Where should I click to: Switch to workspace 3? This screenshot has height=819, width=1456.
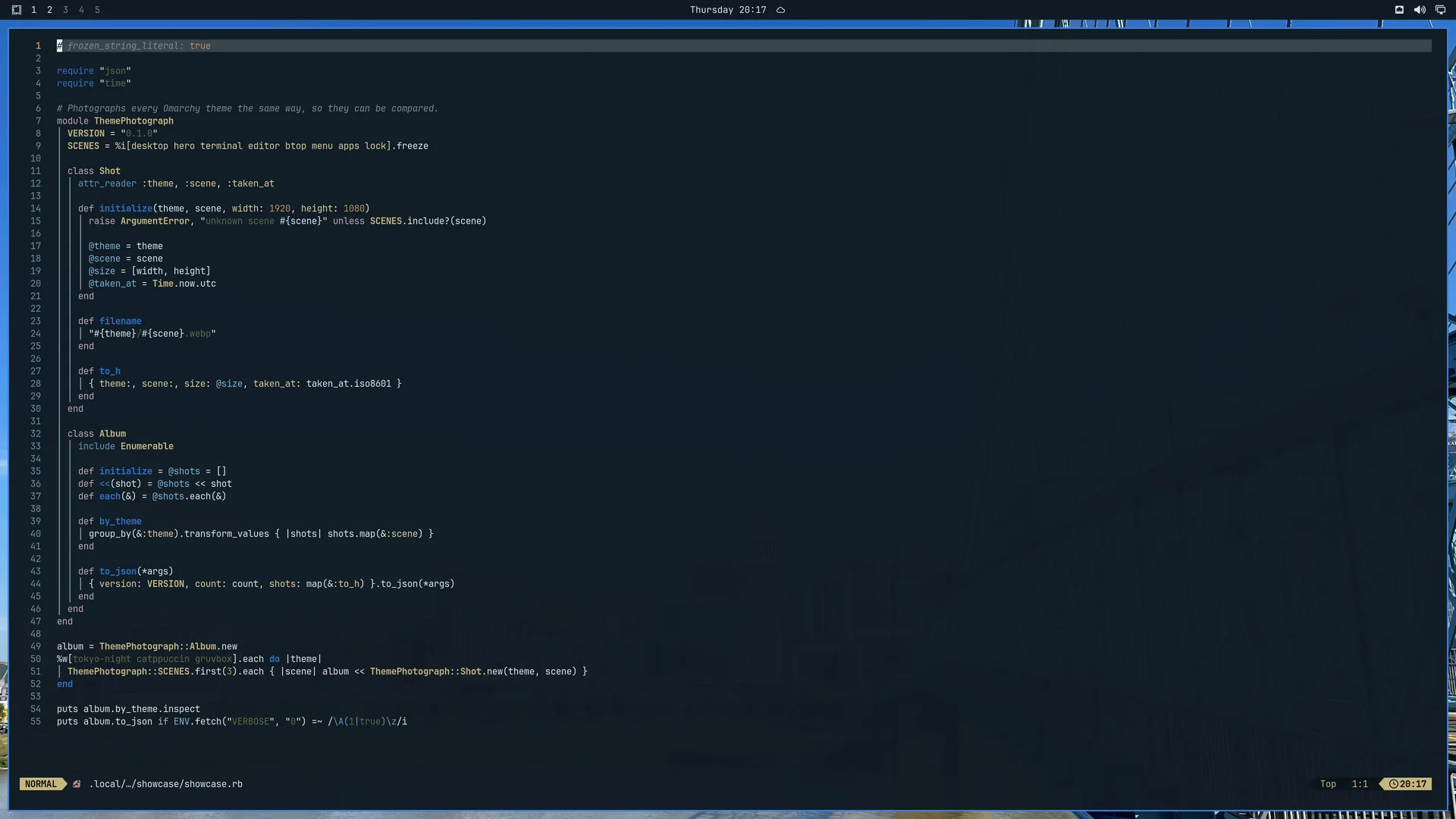[x=65, y=10]
